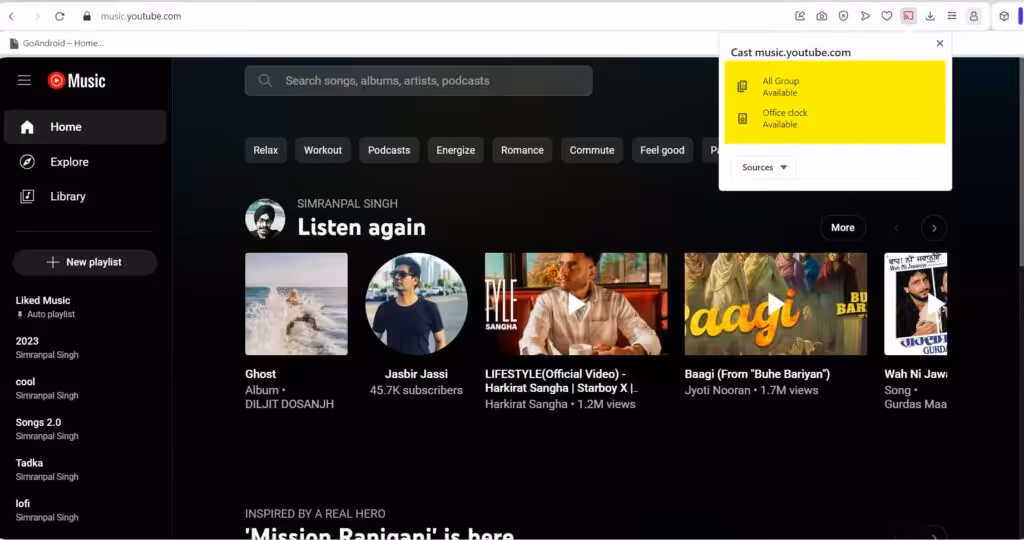Close the Cast popup
The image size is (1024, 540).
pyautogui.click(x=940, y=43)
